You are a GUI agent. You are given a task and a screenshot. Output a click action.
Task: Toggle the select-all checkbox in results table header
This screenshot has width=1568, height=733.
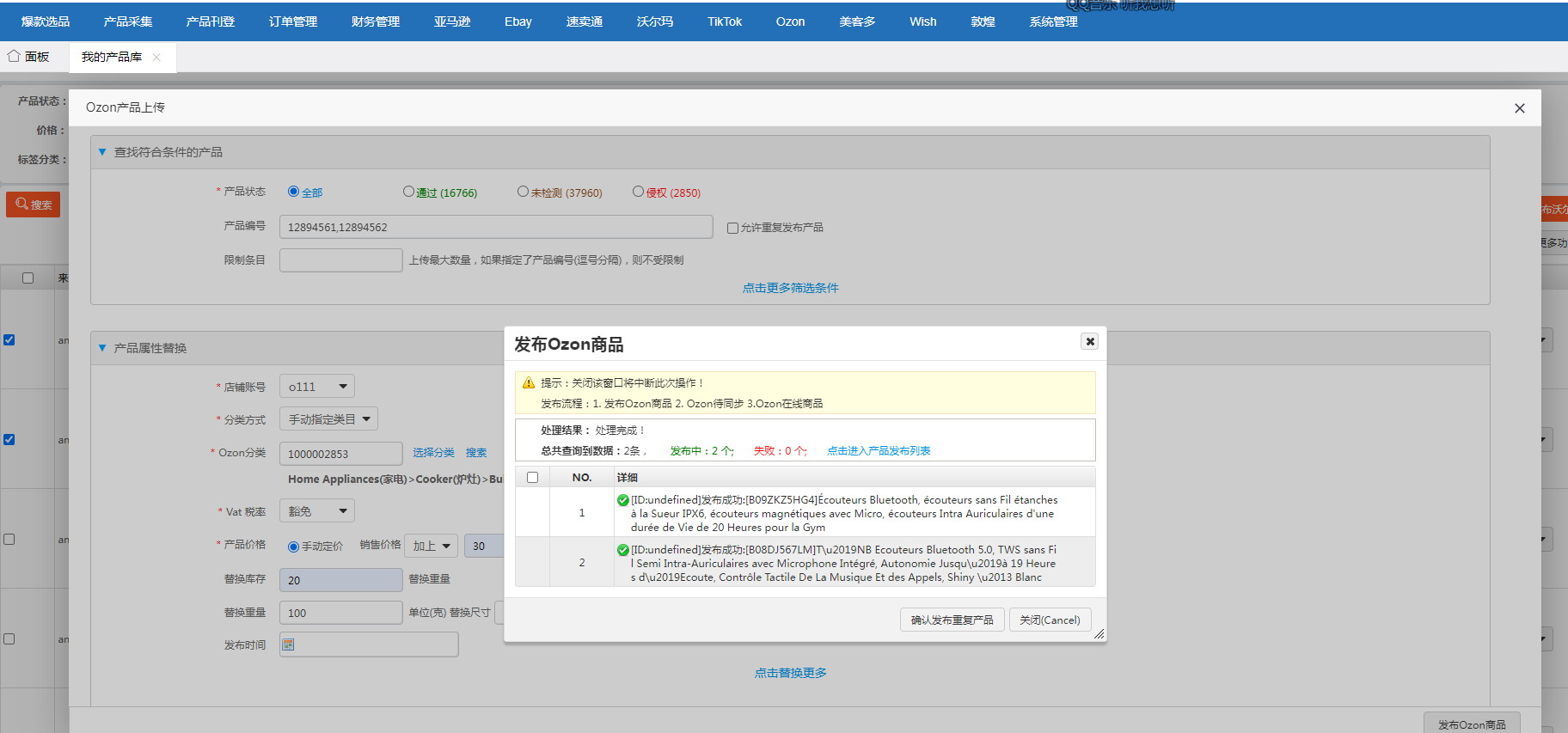coord(533,477)
